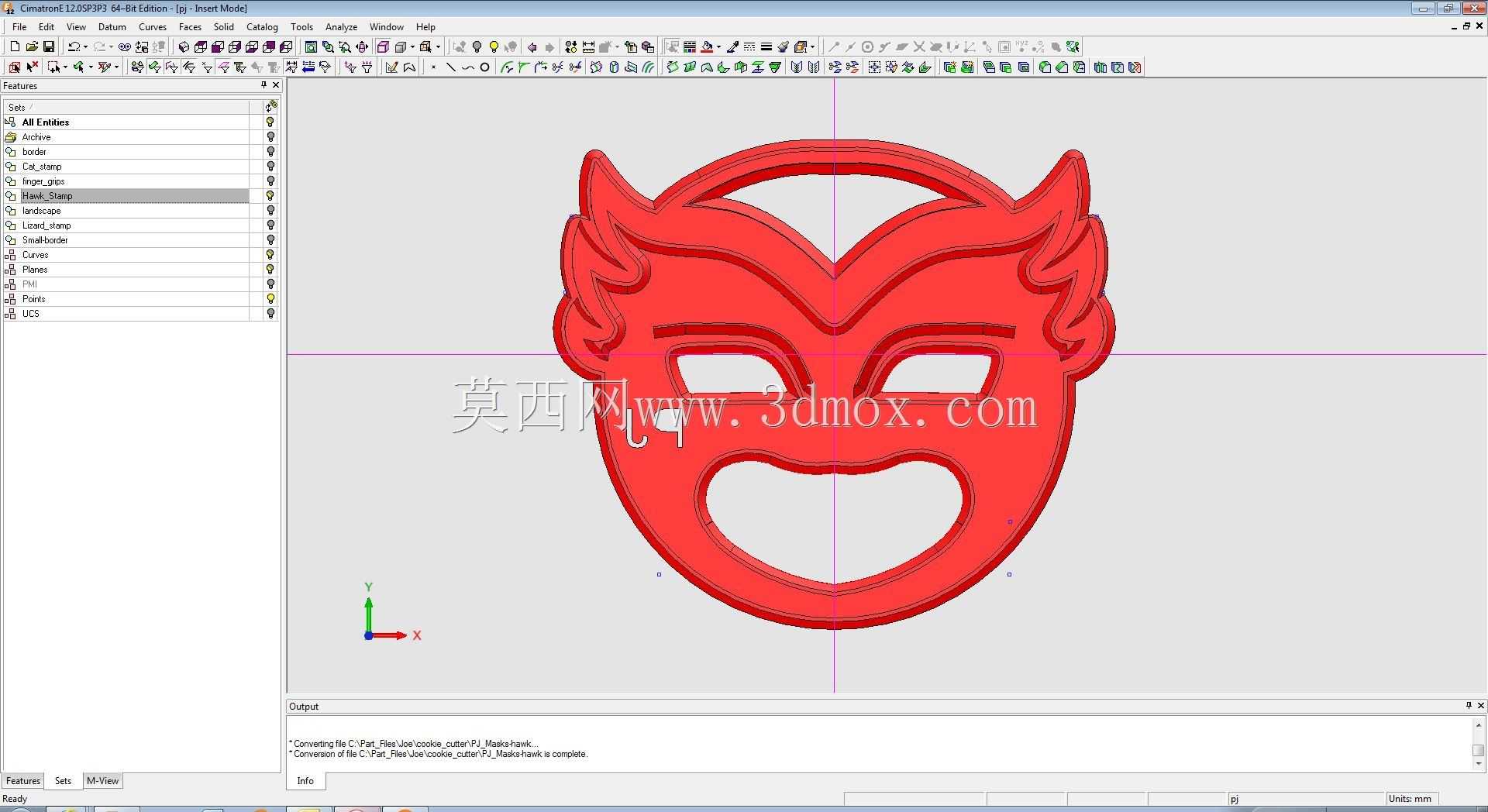Toggle visibility bulb for Points set
This screenshot has height=812, width=1488.
[270, 298]
